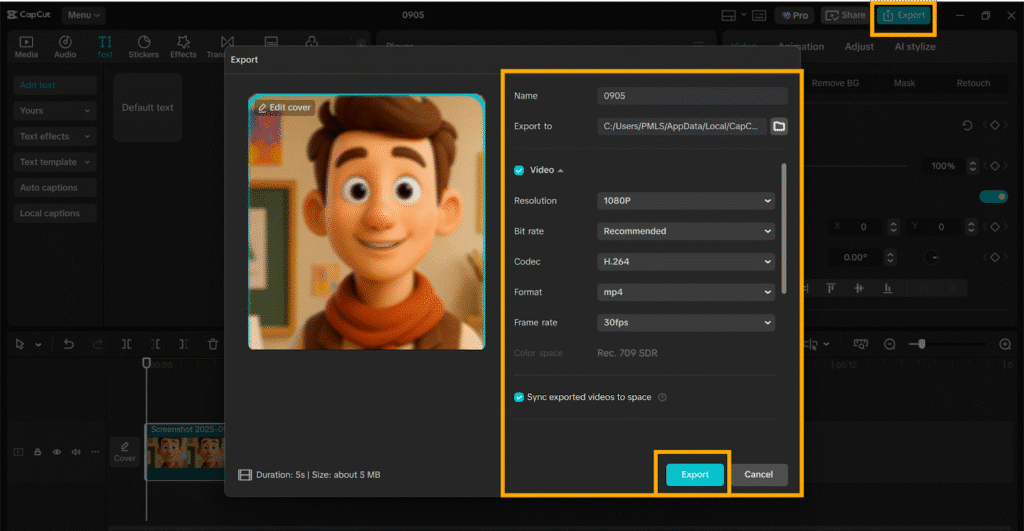
Task: Select the pointer selection tool in timeline
Action: 20,344
